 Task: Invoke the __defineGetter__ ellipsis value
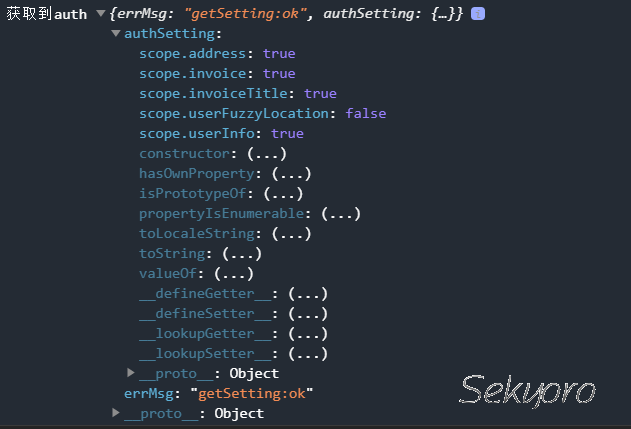308,294
